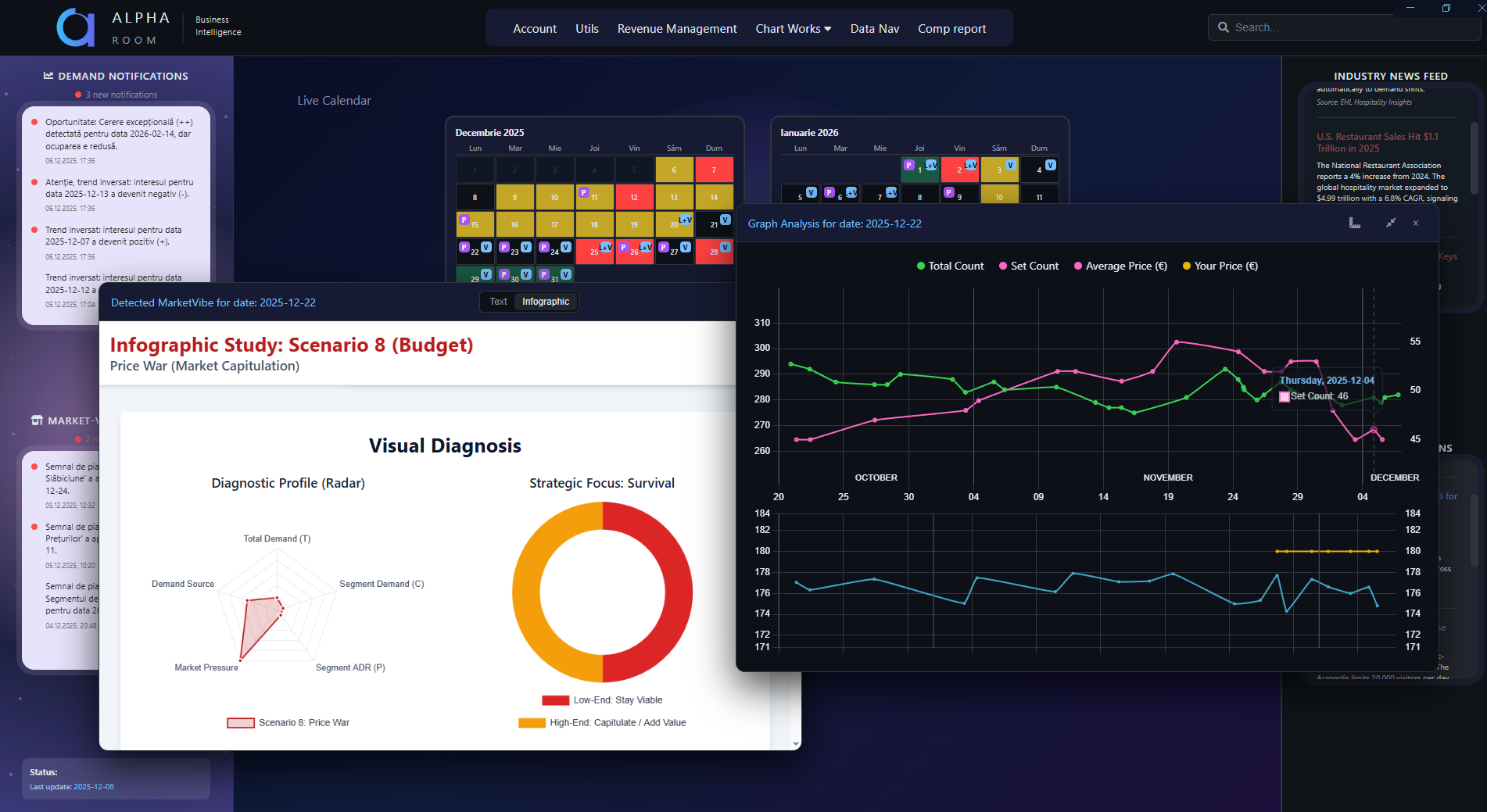1487x812 pixels.
Task: Open the Chart Works dropdown menu
Action: pos(793,28)
